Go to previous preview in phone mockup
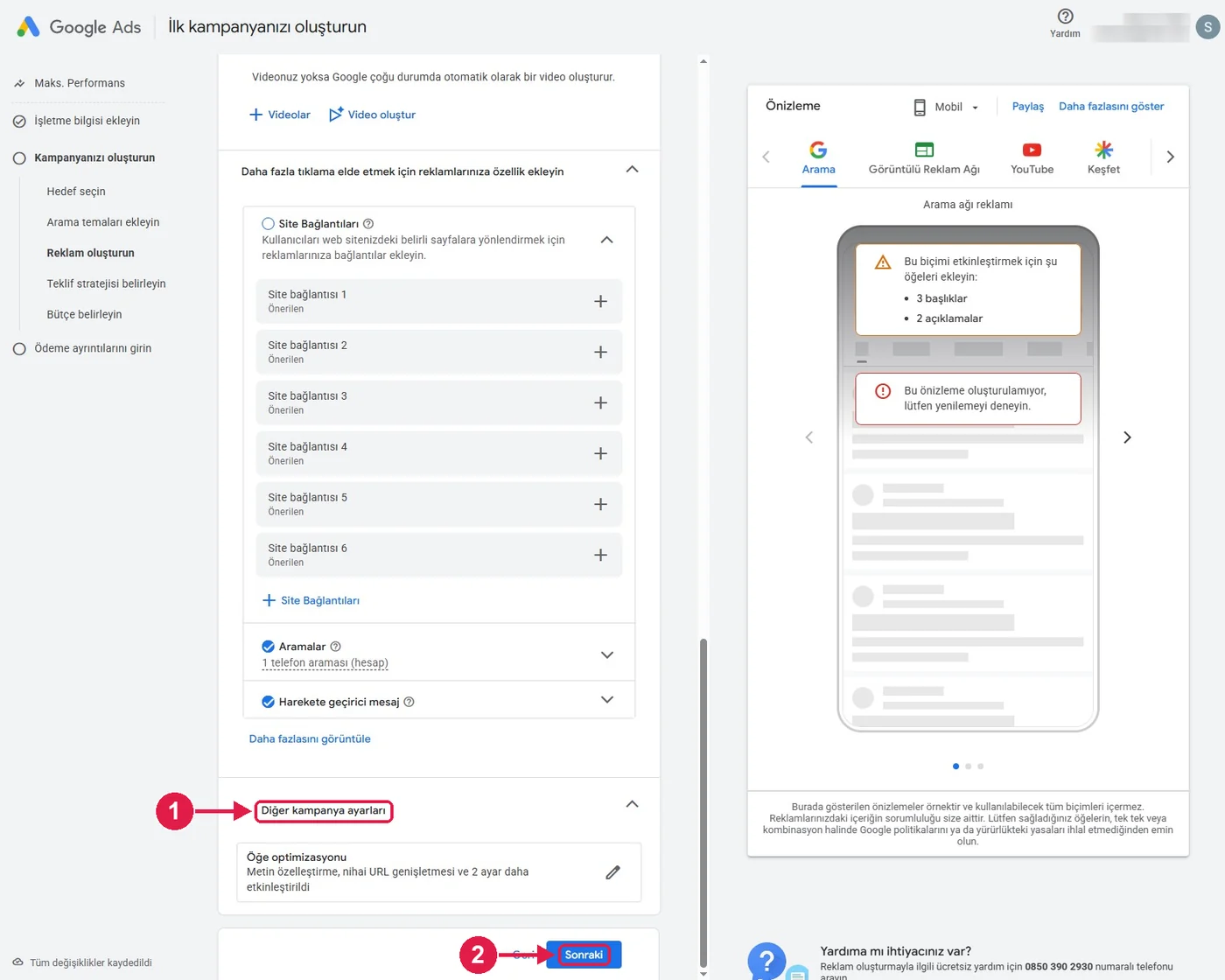Screen dimensions: 1225x980 click(809, 437)
